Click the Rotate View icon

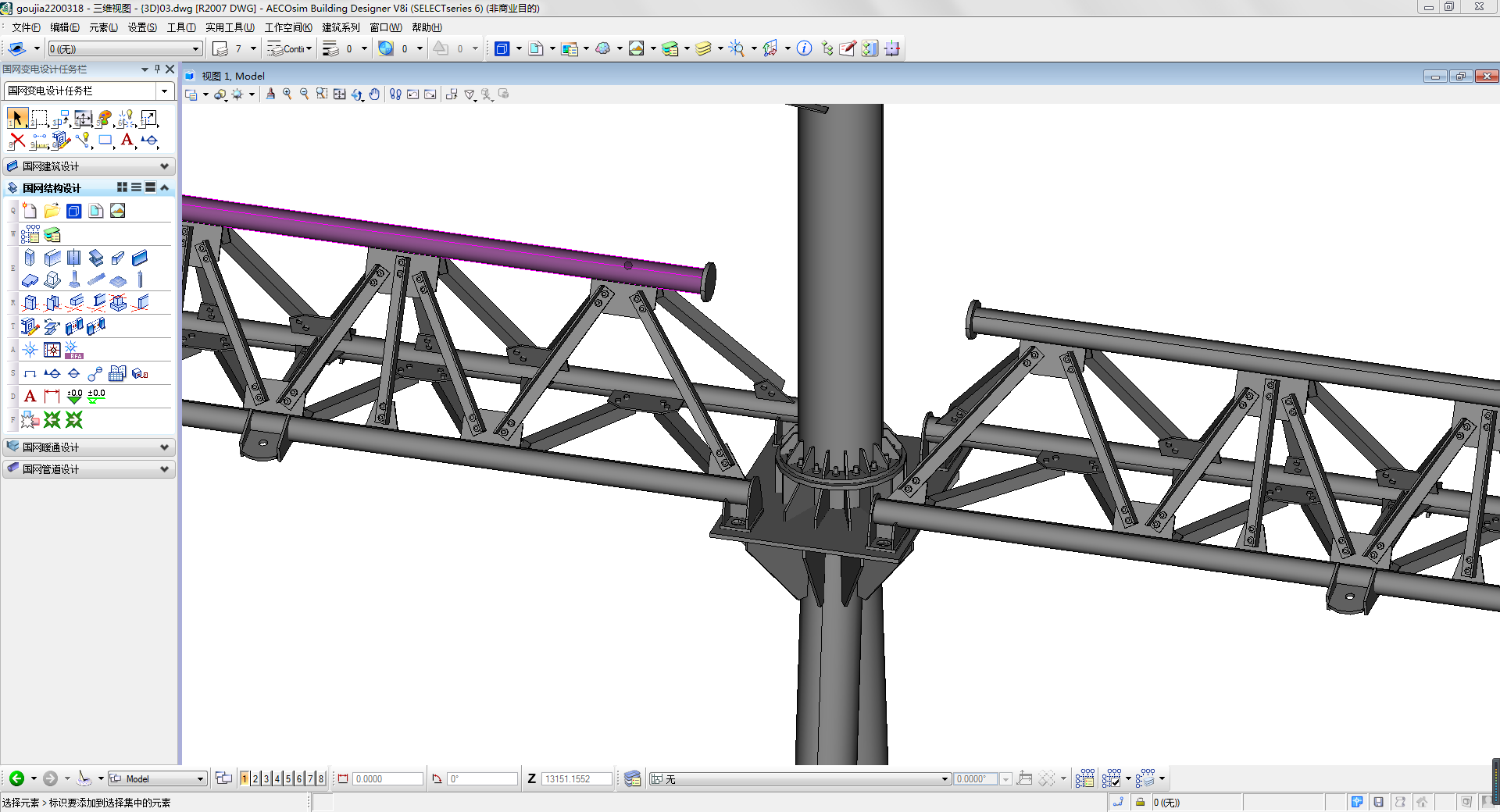pos(357,94)
